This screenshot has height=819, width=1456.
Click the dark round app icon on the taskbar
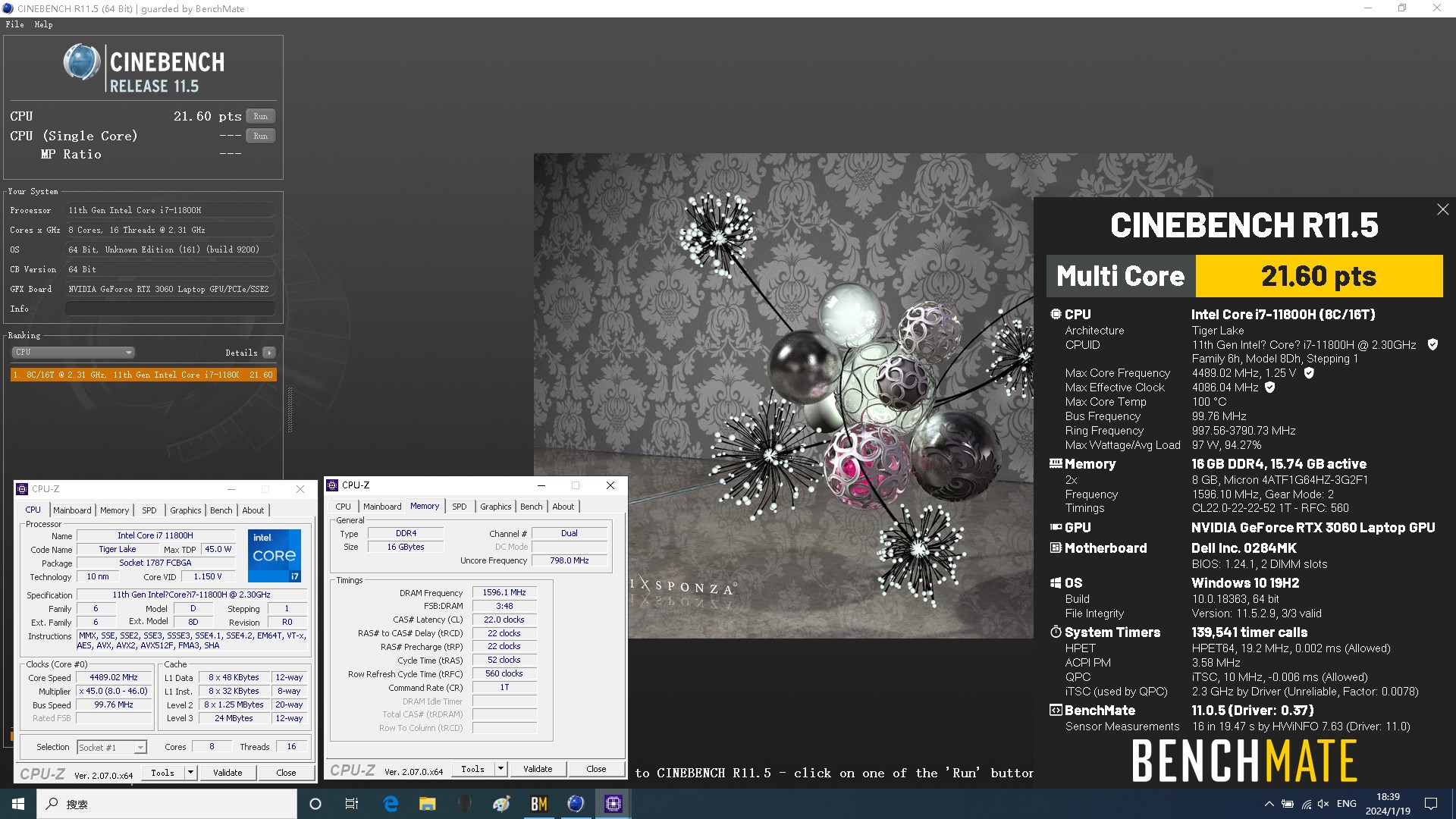(465, 804)
